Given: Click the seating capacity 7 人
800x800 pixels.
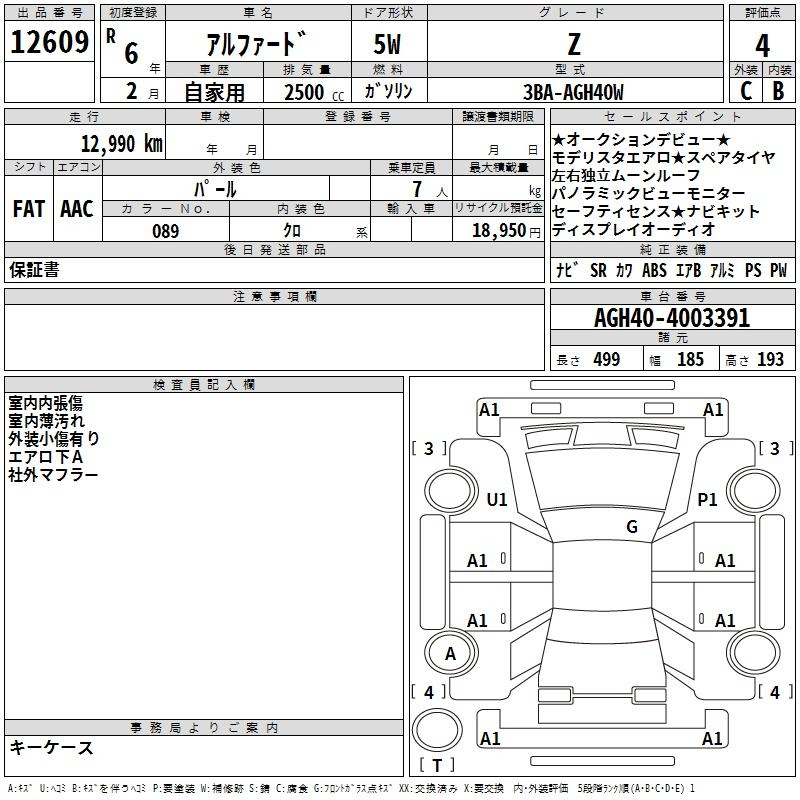Looking at the screenshot, I should click(430, 189).
